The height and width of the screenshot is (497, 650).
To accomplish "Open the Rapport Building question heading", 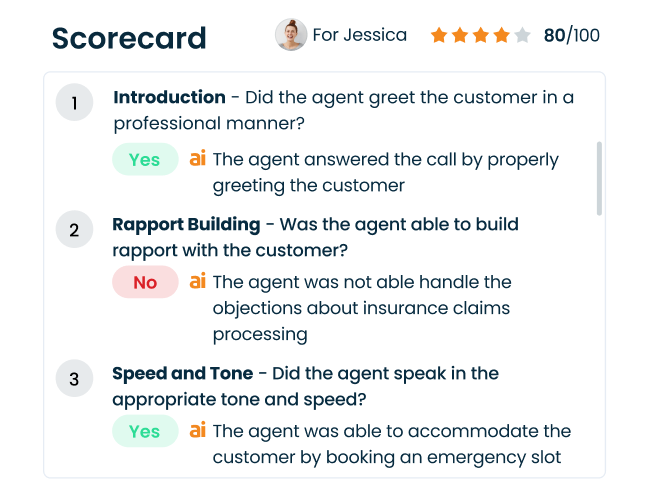I will coord(186,225).
